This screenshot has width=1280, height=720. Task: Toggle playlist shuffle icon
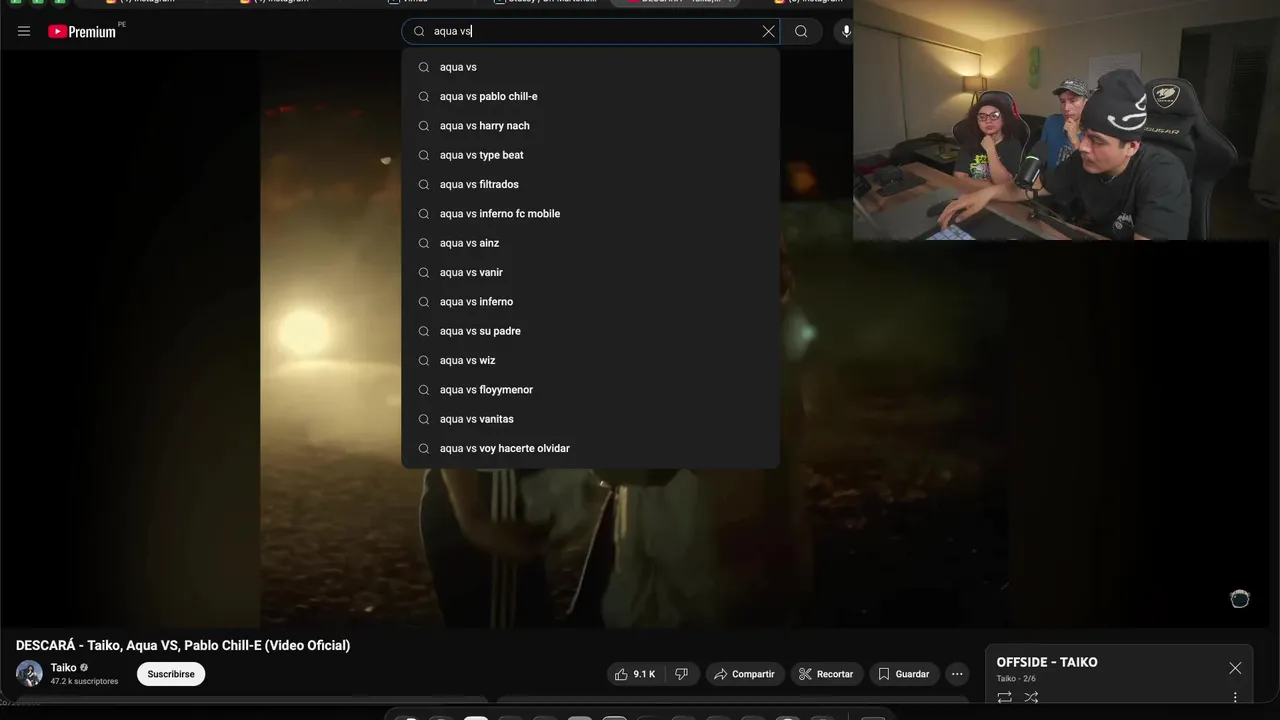click(x=1031, y=697)
